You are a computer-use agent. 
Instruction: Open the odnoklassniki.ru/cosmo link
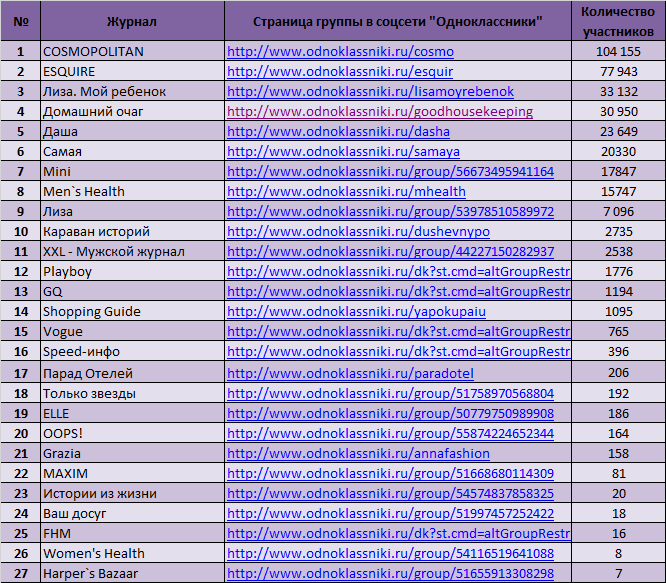[x=340, y=52]
